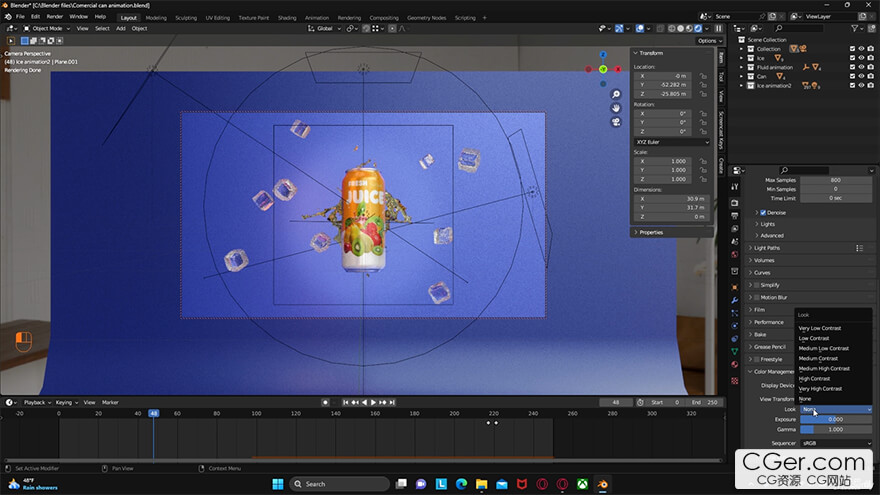Toggle X-ray view icon in header
The height and width of the screenshot is (495, 880).
[660, 28]
